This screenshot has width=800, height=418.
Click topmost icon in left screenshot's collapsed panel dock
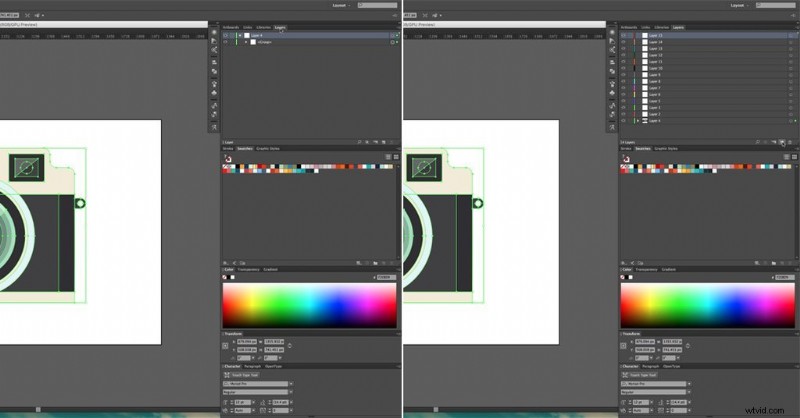(x=214, y=32)
